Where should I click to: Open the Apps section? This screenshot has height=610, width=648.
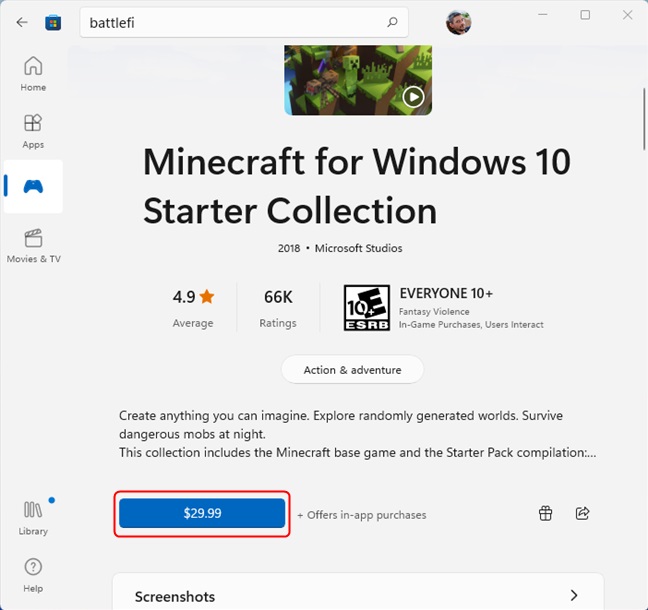[33, 131]
